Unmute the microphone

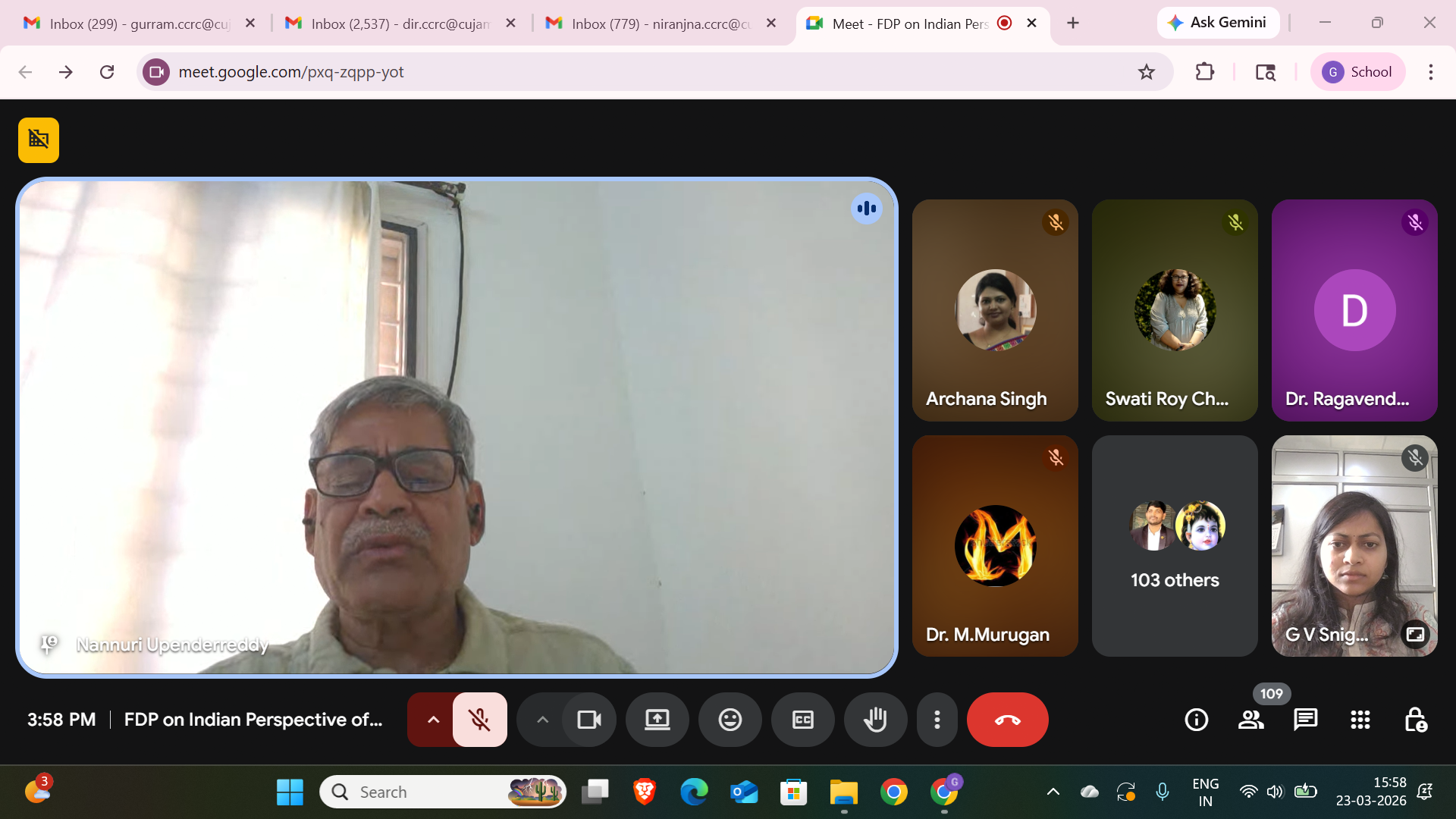pos(479,720)
